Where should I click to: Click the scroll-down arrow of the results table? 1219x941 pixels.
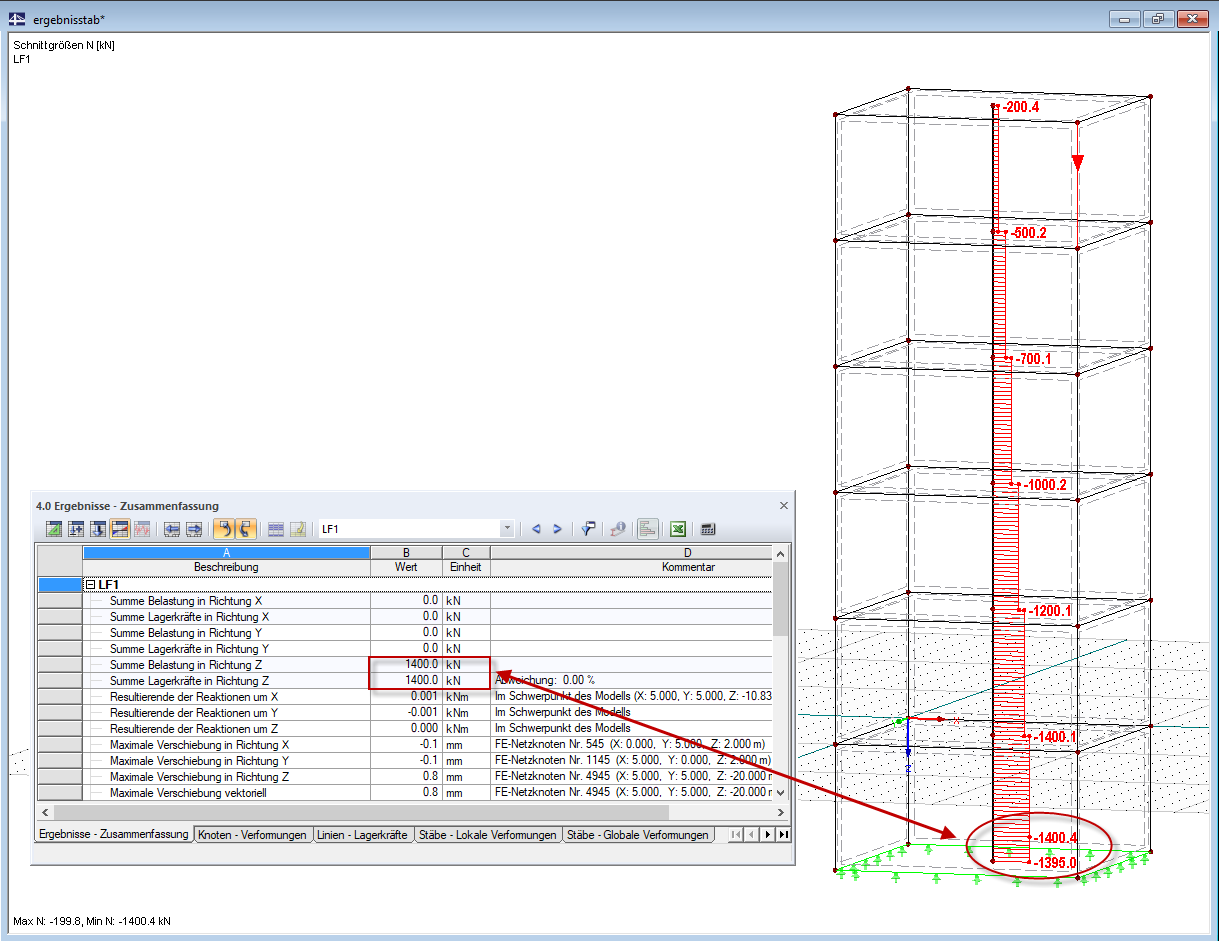(780, 793)
